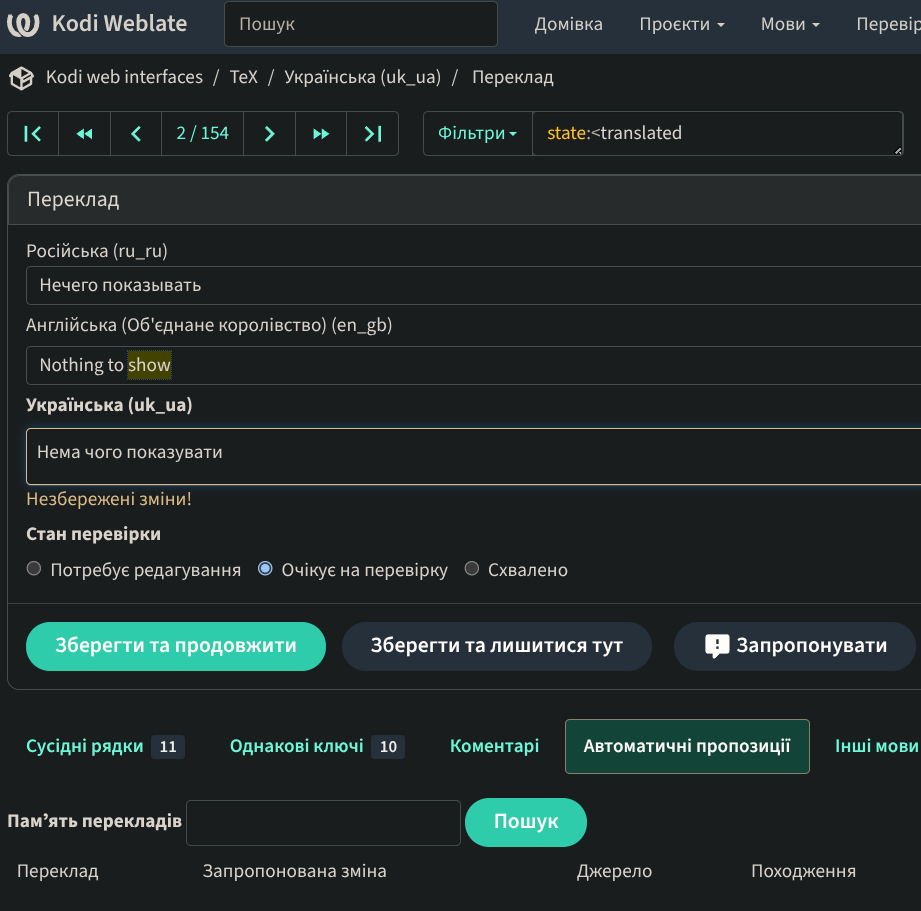Open the Коментарі tab
Image resolution: width=921 pixels, height=911 pixels.
point(494,746)
